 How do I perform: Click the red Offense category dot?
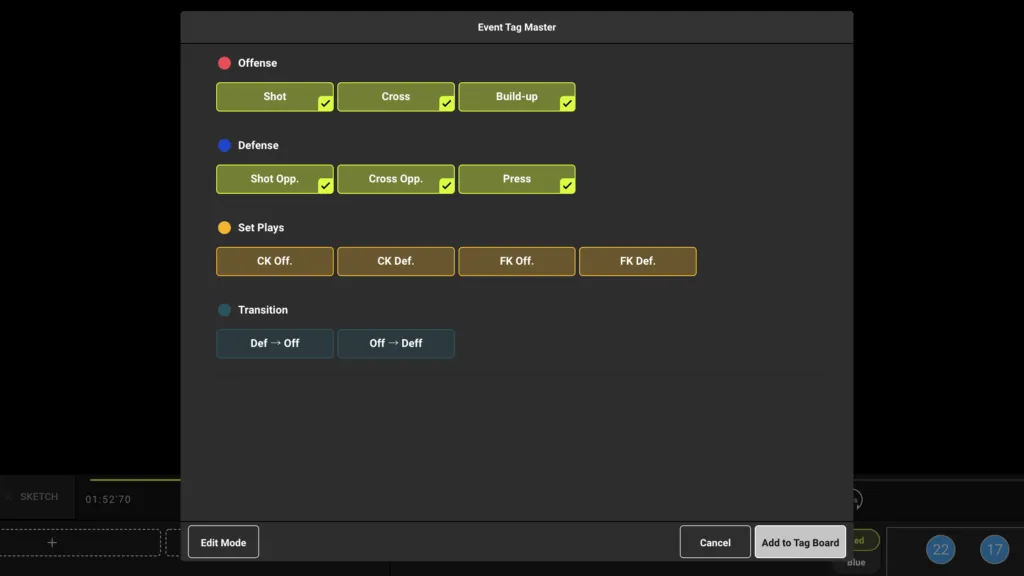point(224,63)
